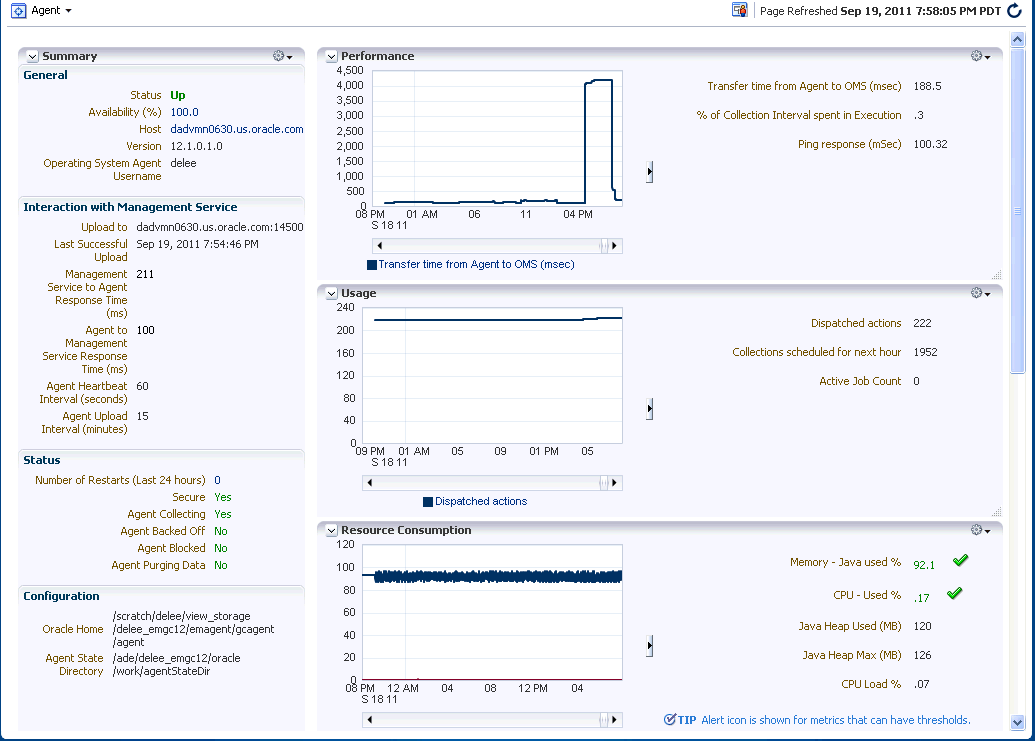
Task: Open the Summary panel gear menu
Action: point(283,56)
